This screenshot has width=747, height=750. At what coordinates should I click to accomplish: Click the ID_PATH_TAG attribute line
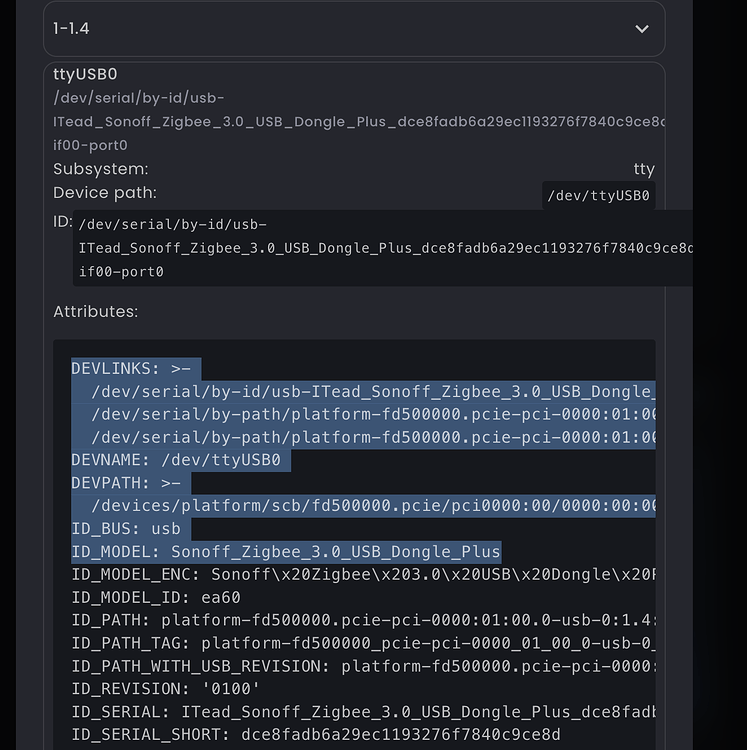tap(362, 644)
